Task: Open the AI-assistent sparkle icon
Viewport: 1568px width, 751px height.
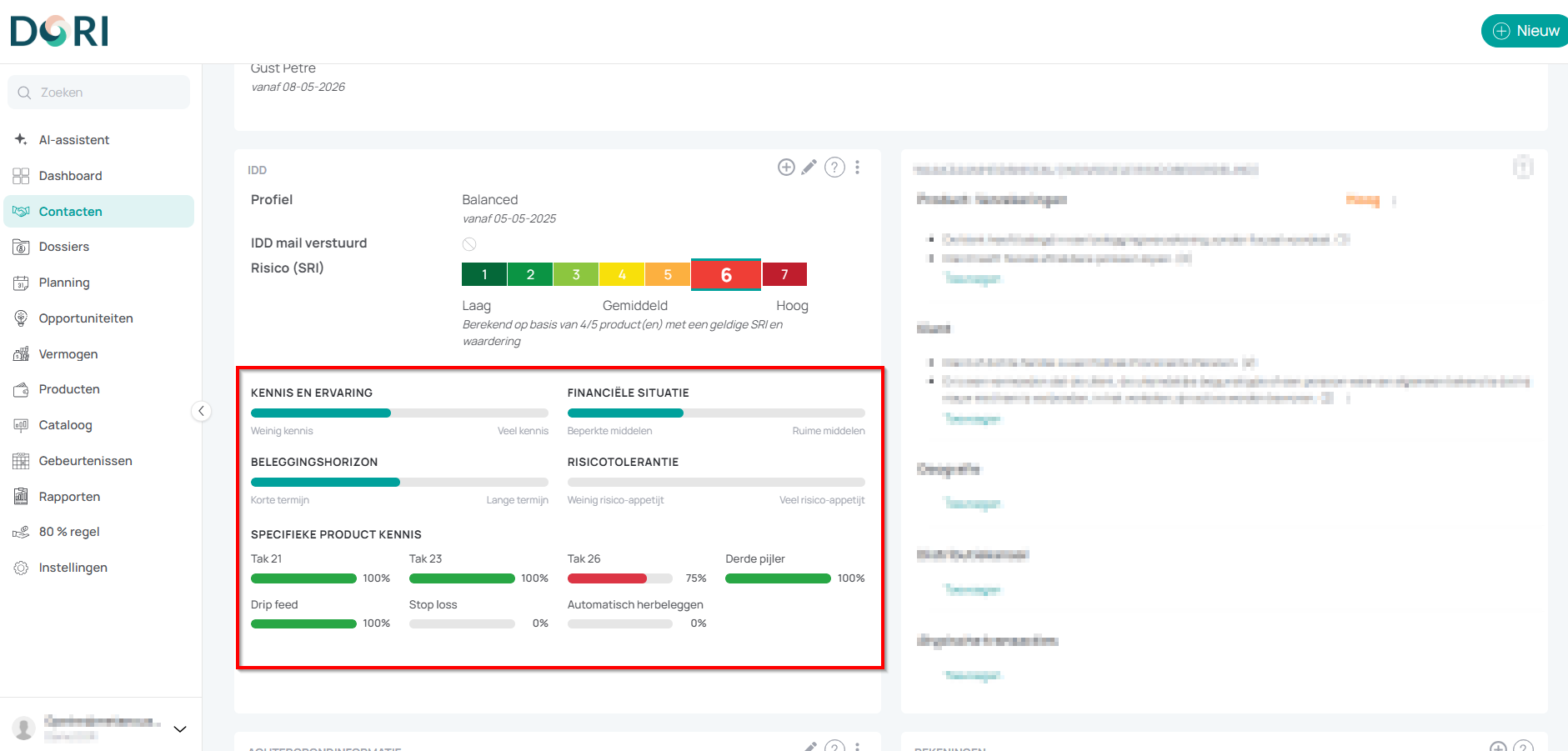Action: point(21,139)
